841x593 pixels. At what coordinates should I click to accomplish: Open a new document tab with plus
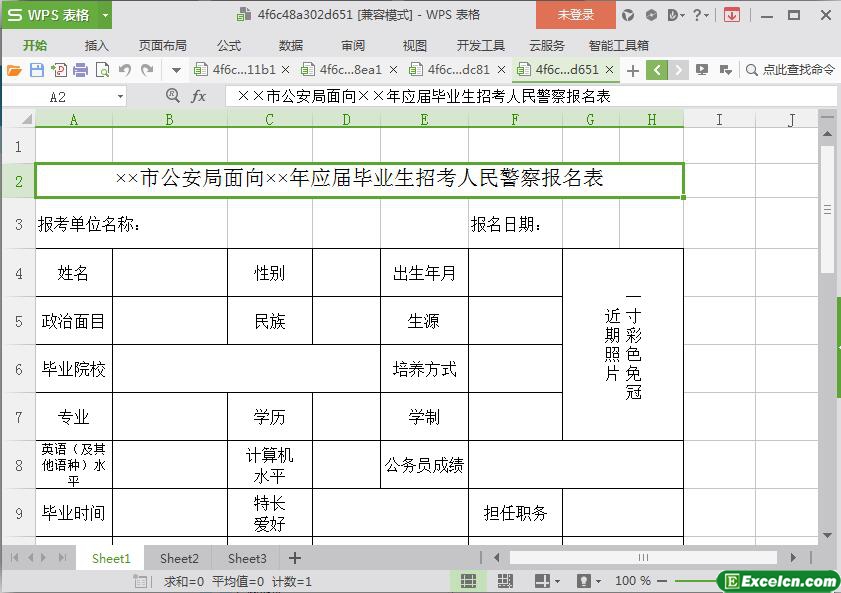pyautogui.click(x=632, y=70)
